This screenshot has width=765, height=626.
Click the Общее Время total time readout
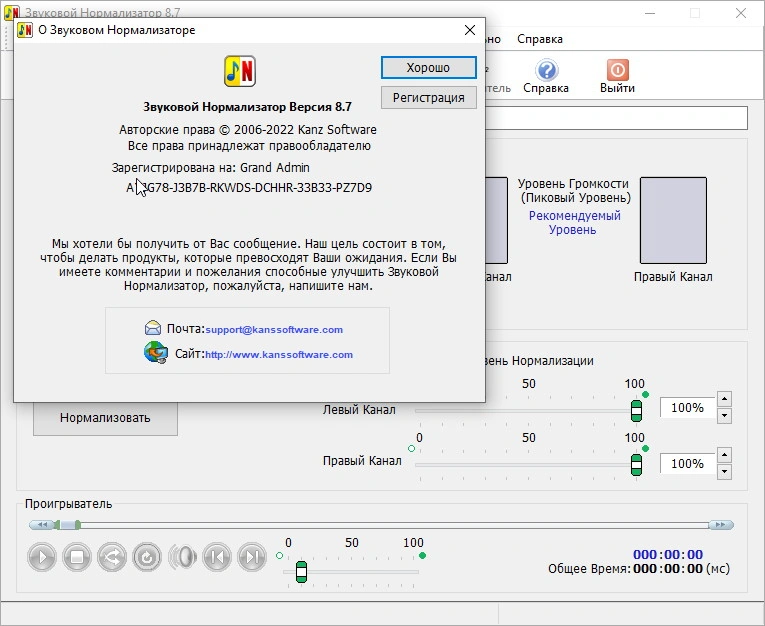(639, 569)
